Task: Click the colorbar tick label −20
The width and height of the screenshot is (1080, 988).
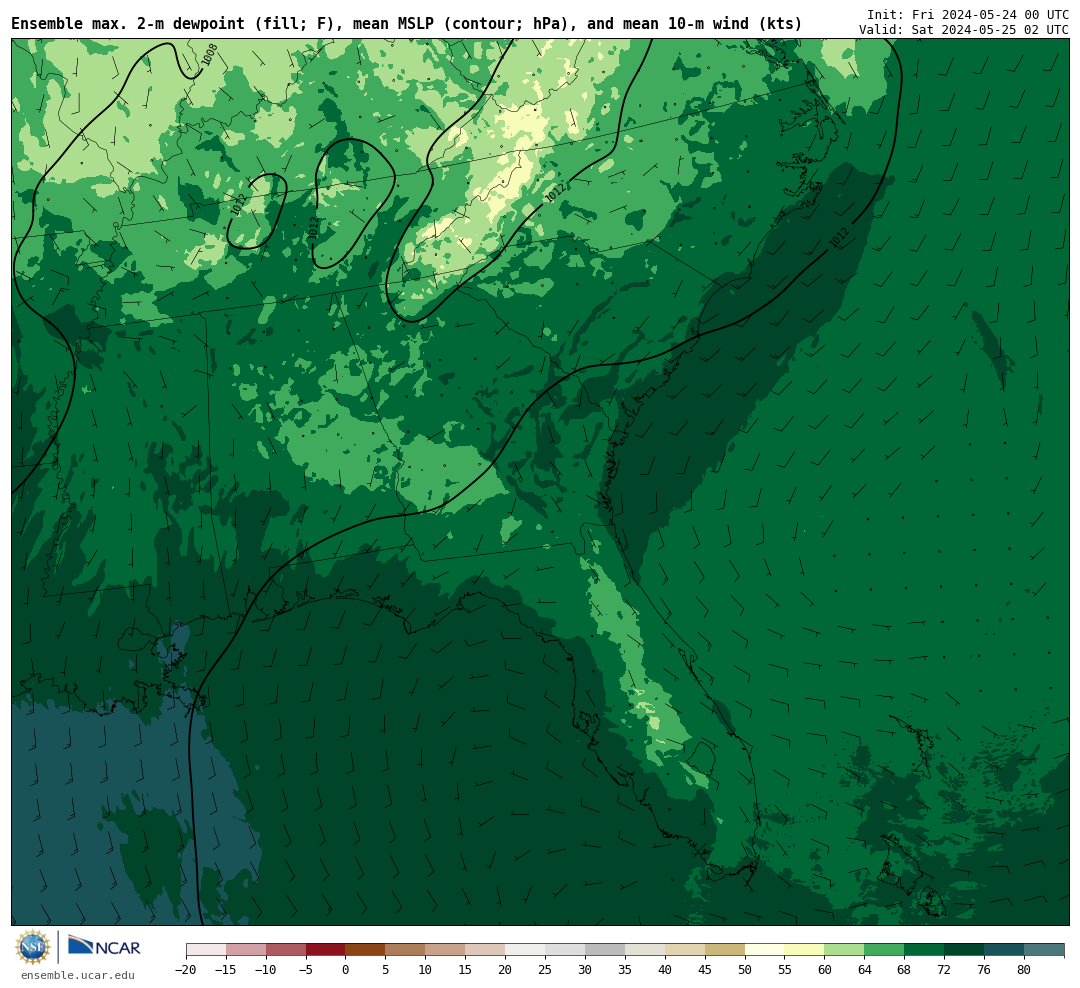Action: click(186, 969)
